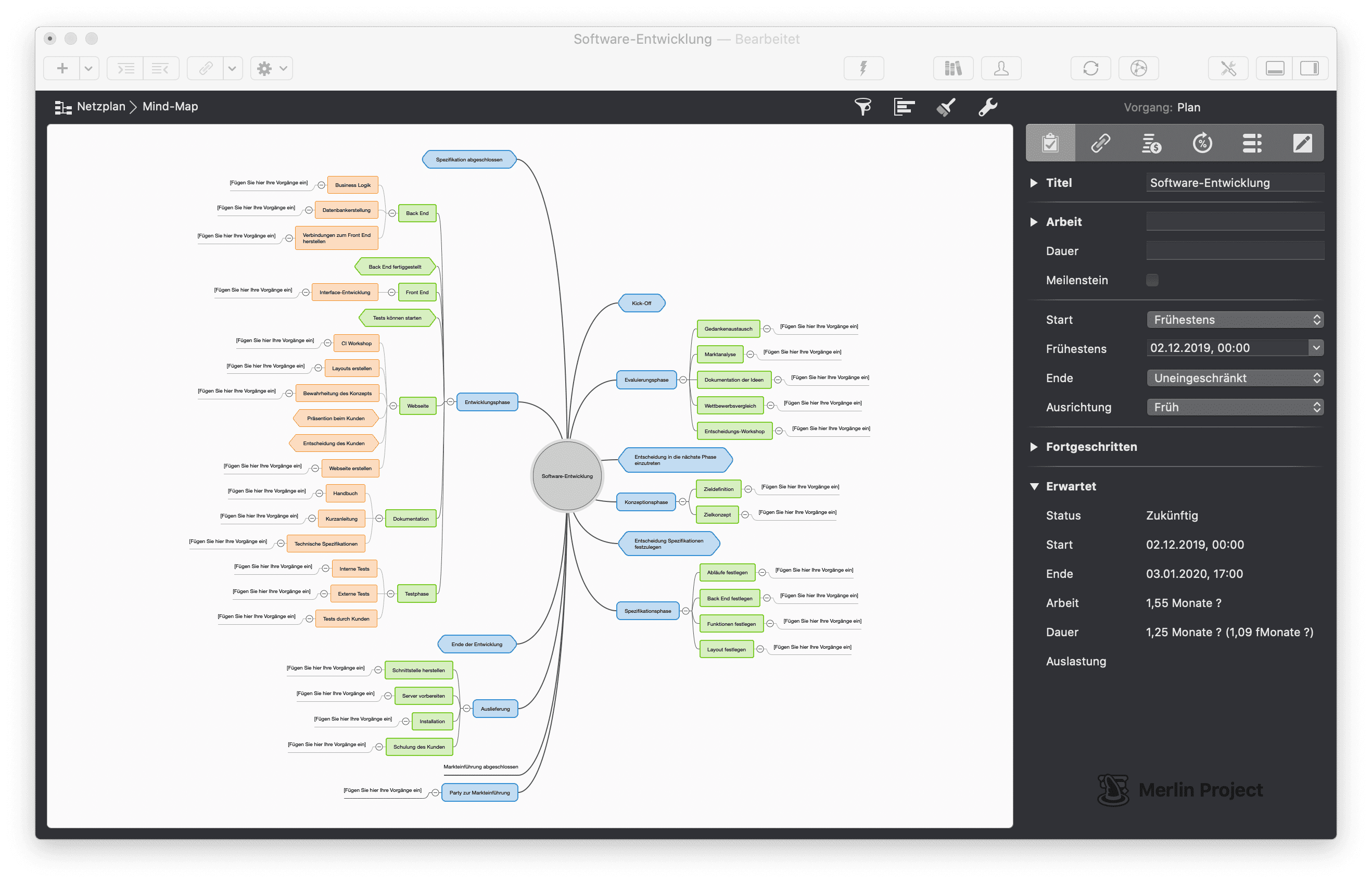This screenshot has height=883, width=1372.
Task: Click the Titel text field
Action: click(x=1235, y=183)
